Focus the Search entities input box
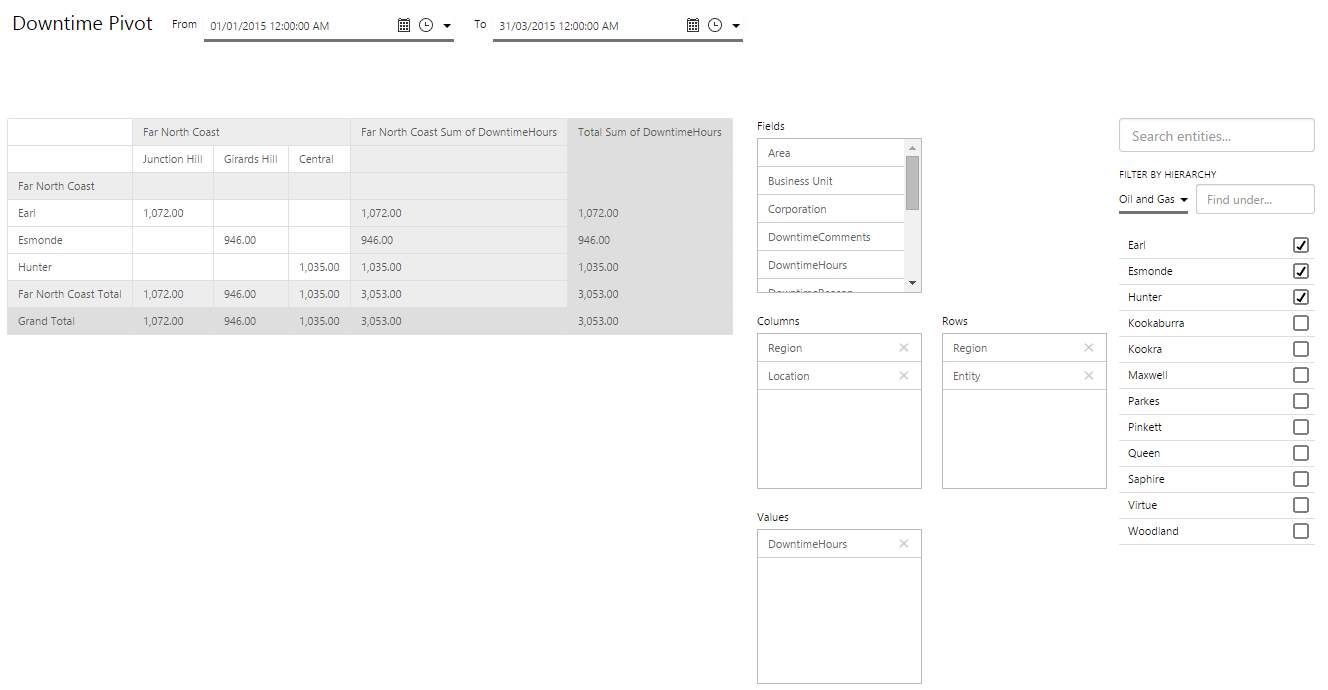This screenshot has height=690, width=1328. pyautogui.click(x=1216, y=136)
